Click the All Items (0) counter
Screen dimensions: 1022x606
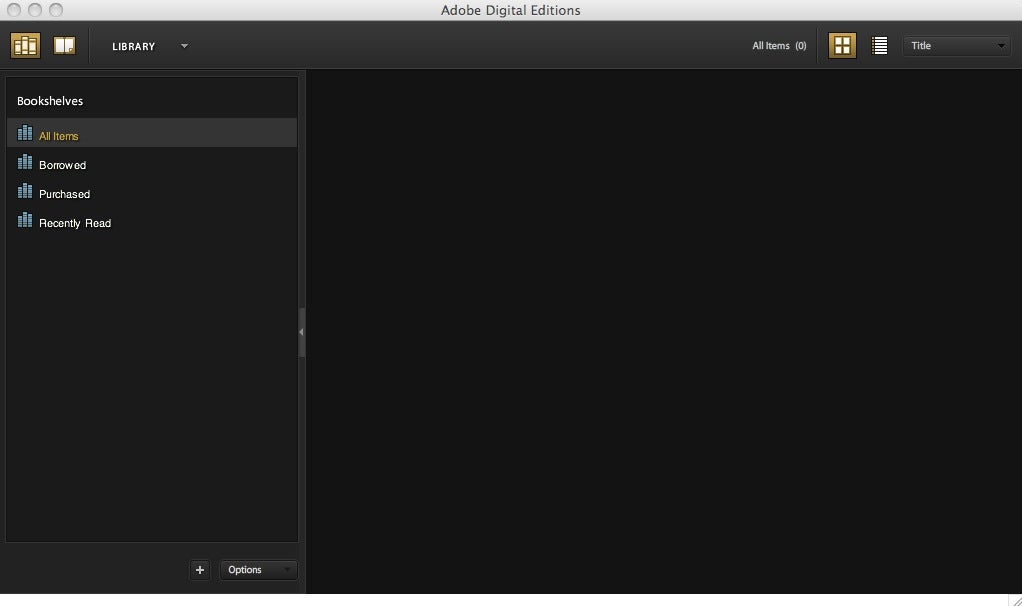click(779, 46)
